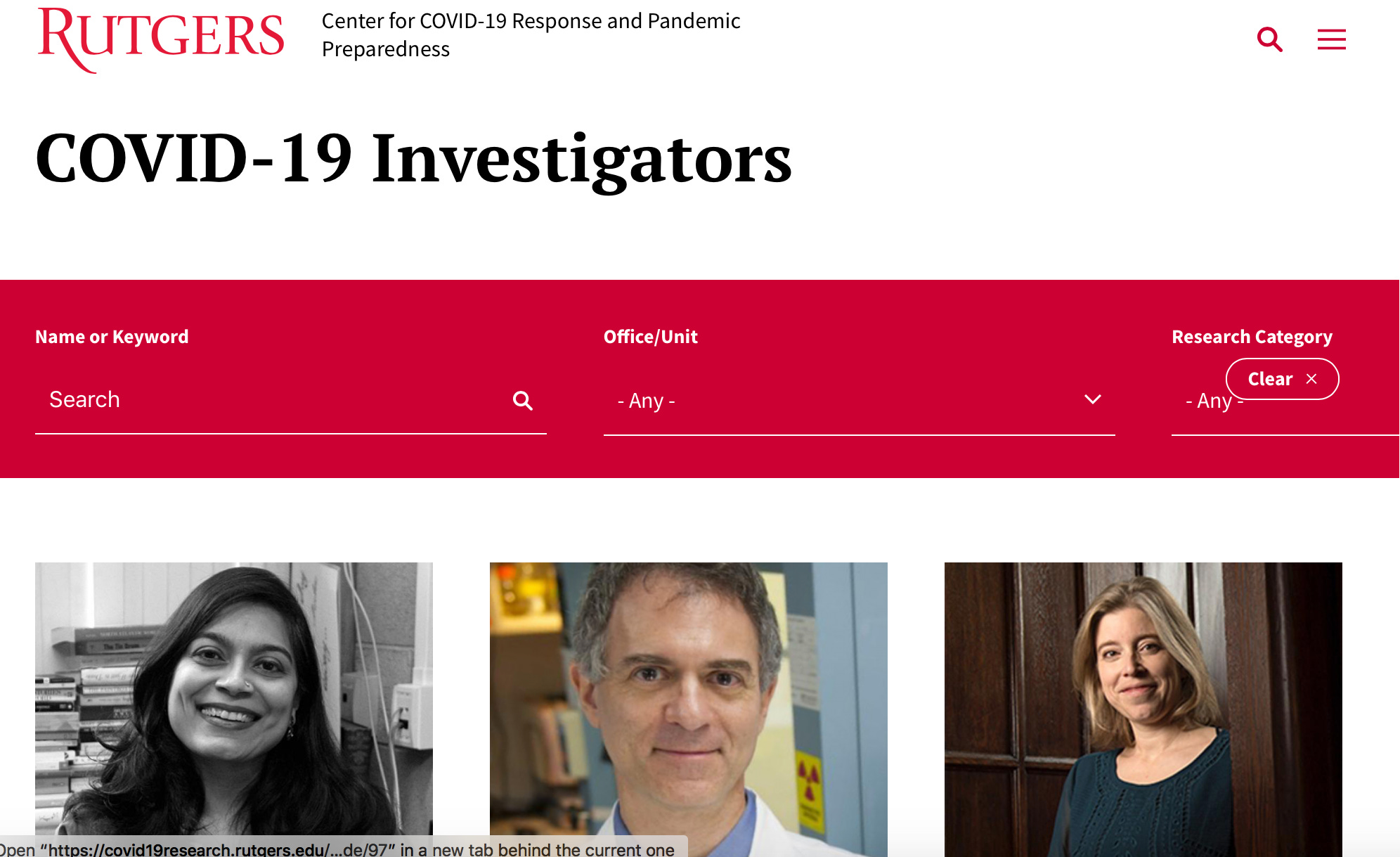The image size is (1400, 857).
Task: Click the COVID-19 Investigators heading
Action: (413, 159)
